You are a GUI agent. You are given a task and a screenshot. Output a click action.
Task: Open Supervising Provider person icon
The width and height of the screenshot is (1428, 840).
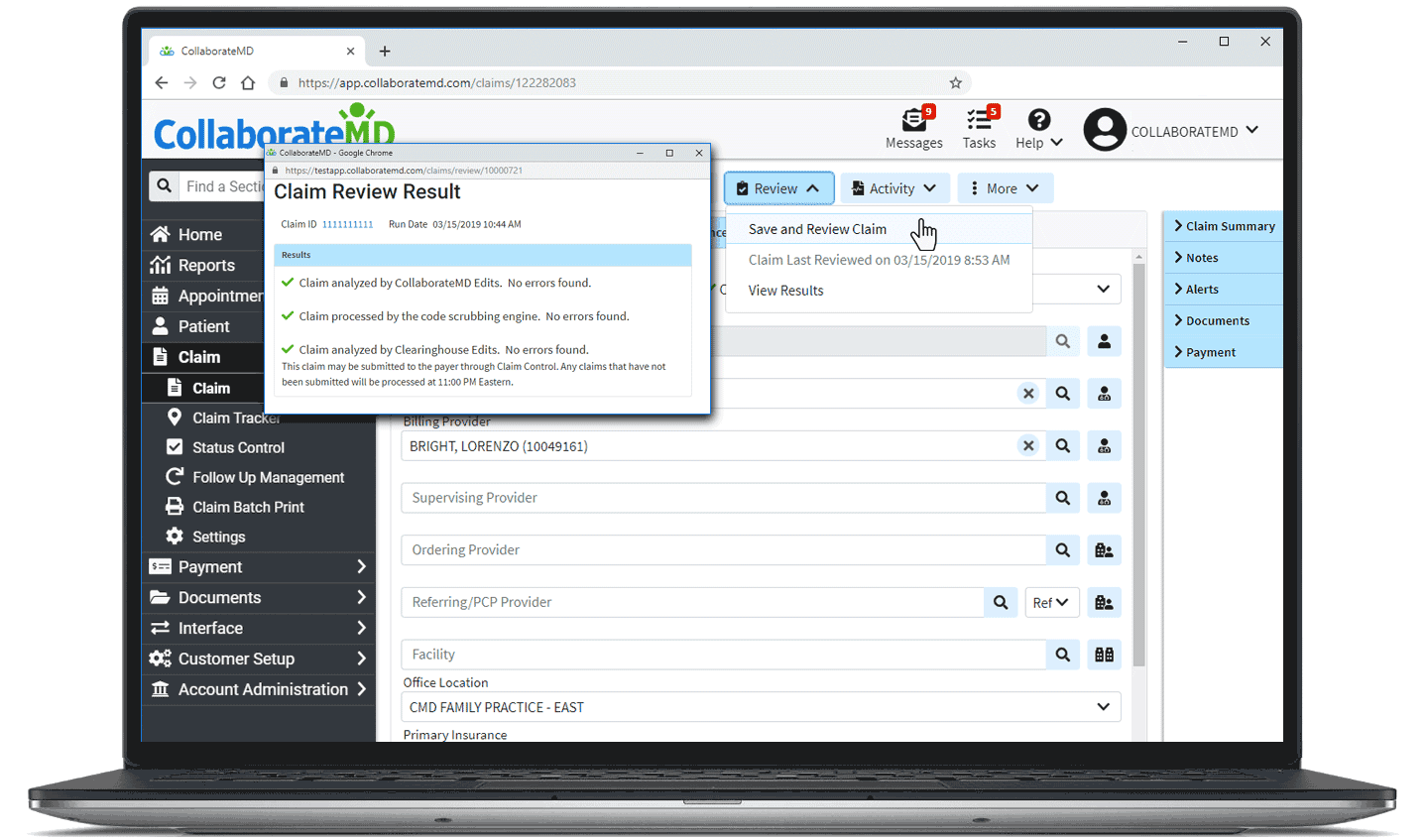pos(1104,498)
